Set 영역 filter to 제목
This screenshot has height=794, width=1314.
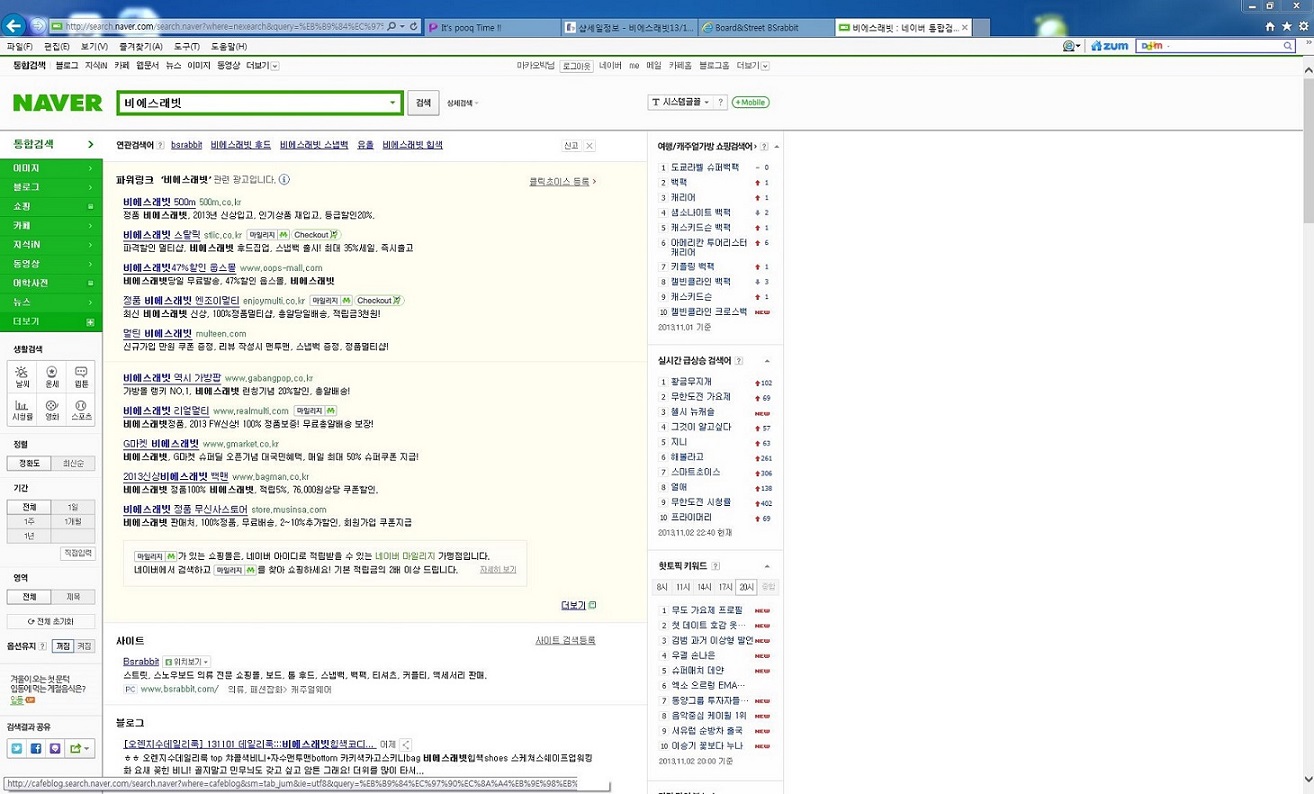(x=73, y=597)
